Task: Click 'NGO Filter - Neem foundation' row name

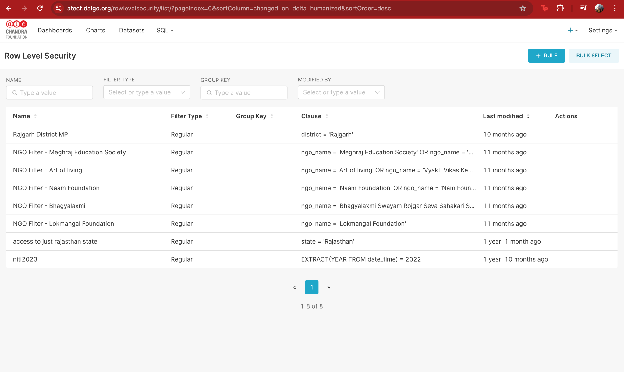Action: 56,188
